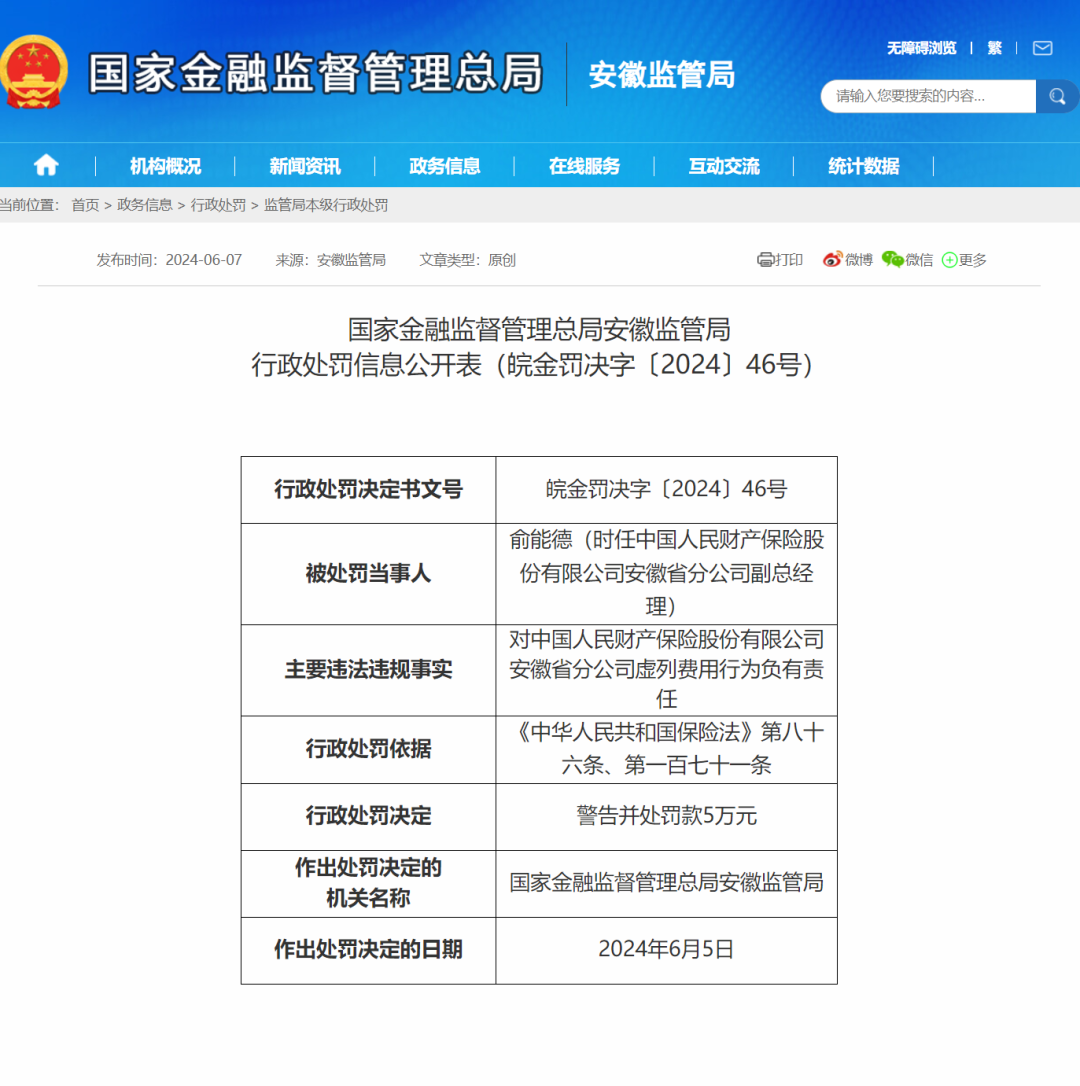The height and width of the screenshot is (1086, 1080).
Task: Click the 无障碍浏览 link
Action: click(921, 48)
